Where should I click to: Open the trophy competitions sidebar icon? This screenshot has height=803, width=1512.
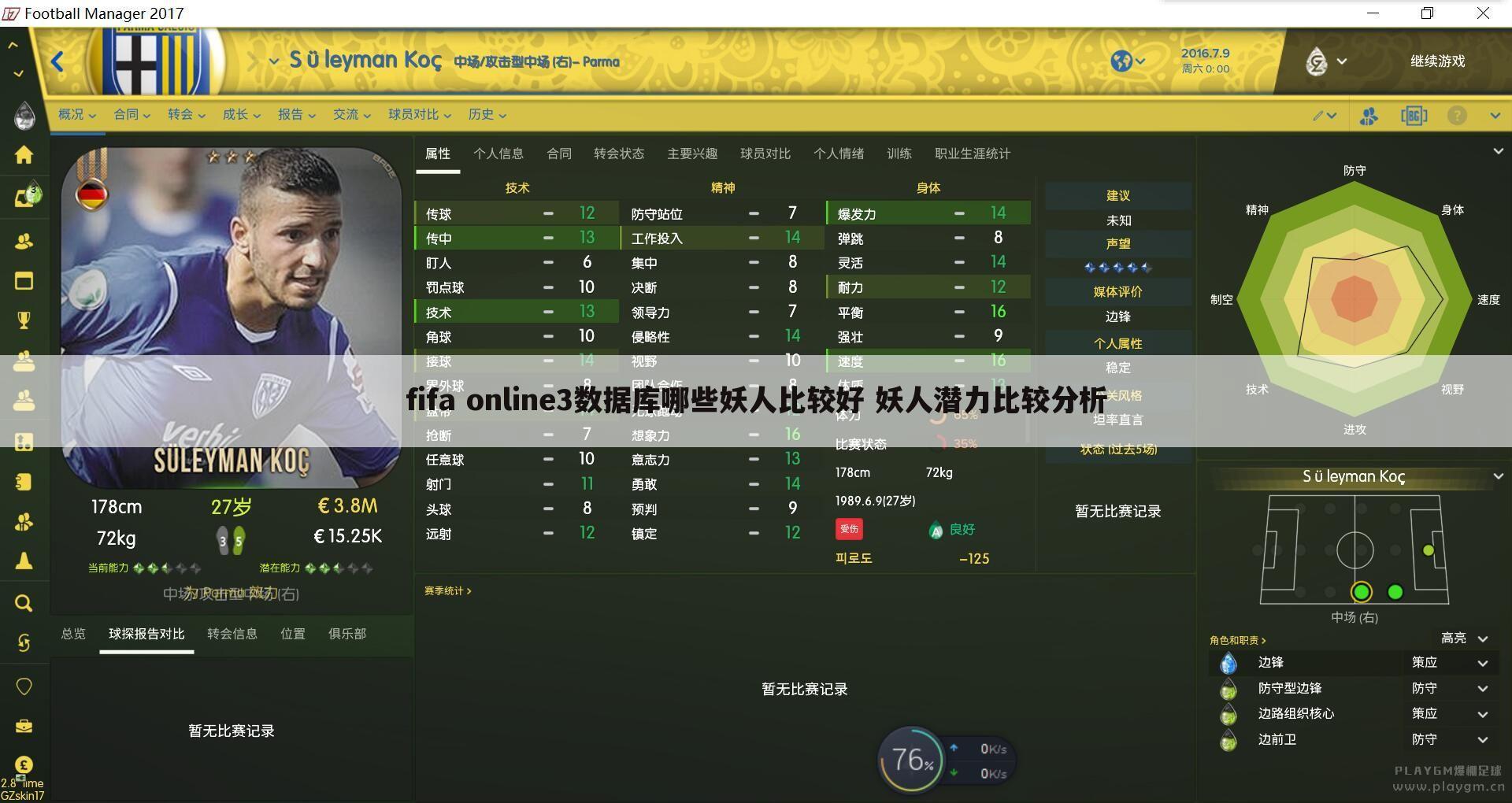click(24, 320)
